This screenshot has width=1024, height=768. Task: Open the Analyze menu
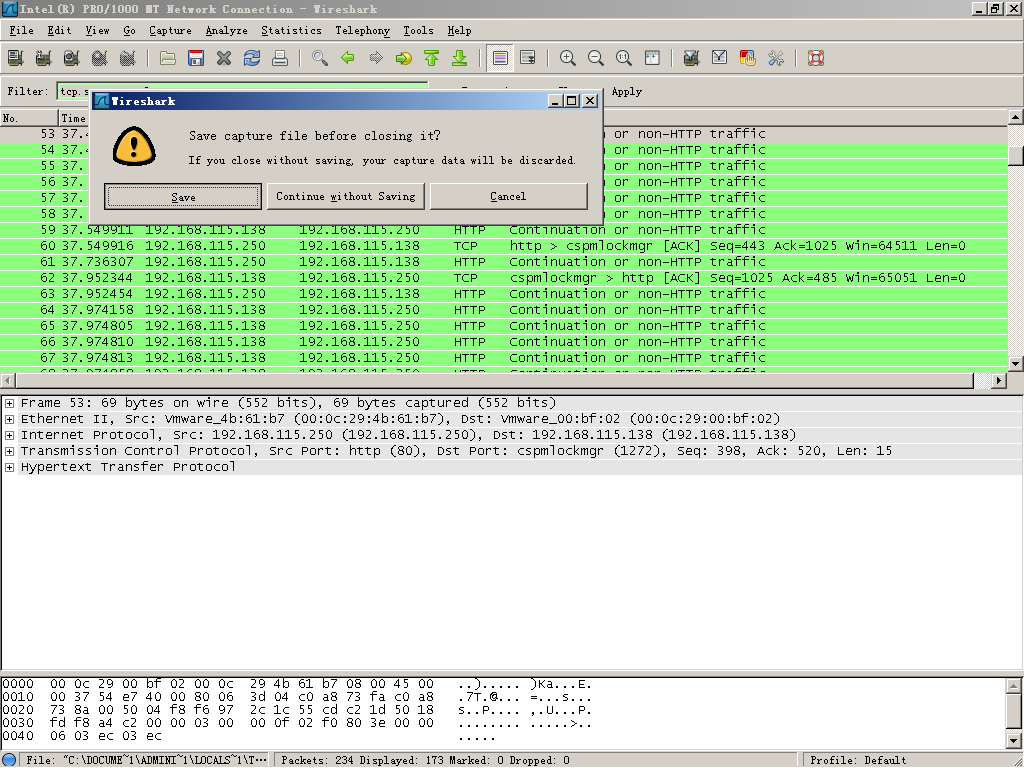tap(226, 31)
